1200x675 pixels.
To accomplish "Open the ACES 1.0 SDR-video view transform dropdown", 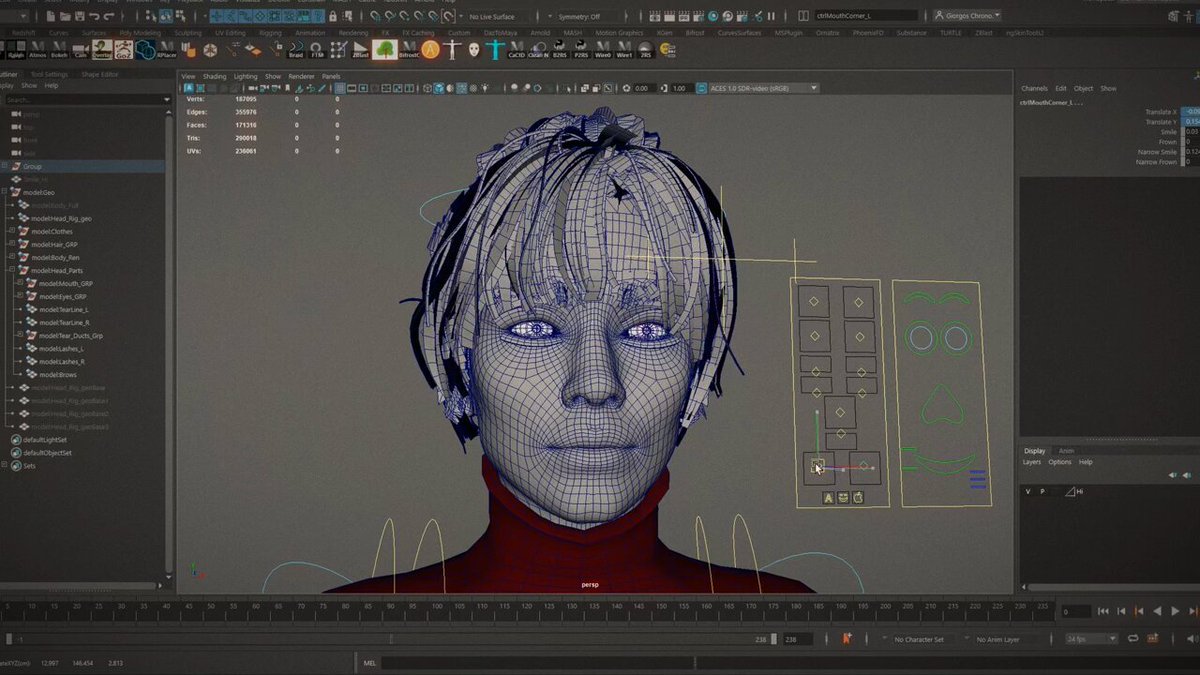I will click(758, 88).
